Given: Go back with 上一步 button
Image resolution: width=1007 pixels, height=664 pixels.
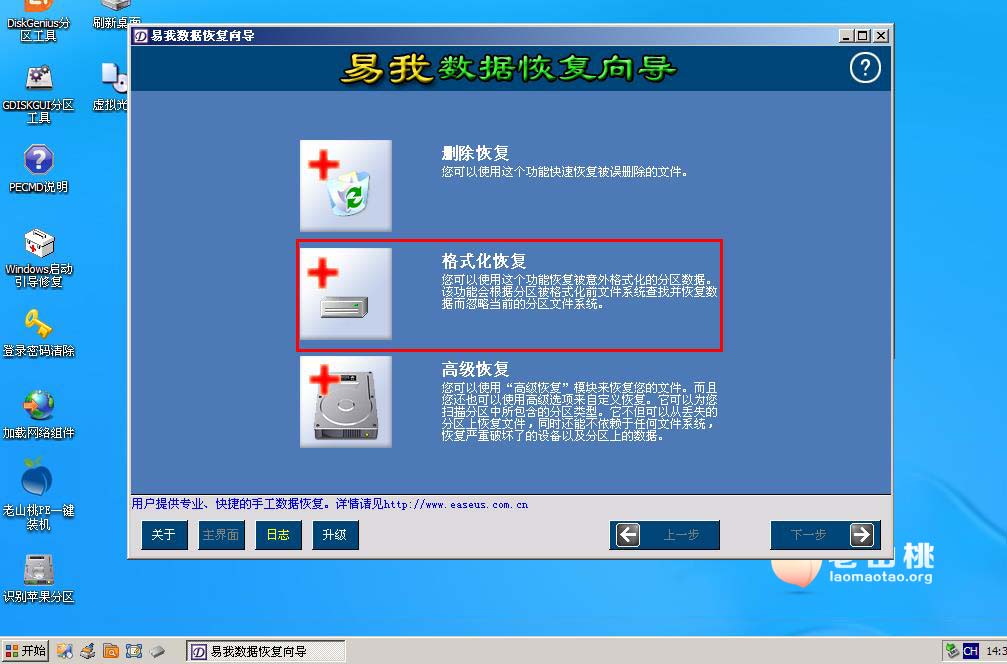Looking at the screenshot, I should [x=664, y=535].
